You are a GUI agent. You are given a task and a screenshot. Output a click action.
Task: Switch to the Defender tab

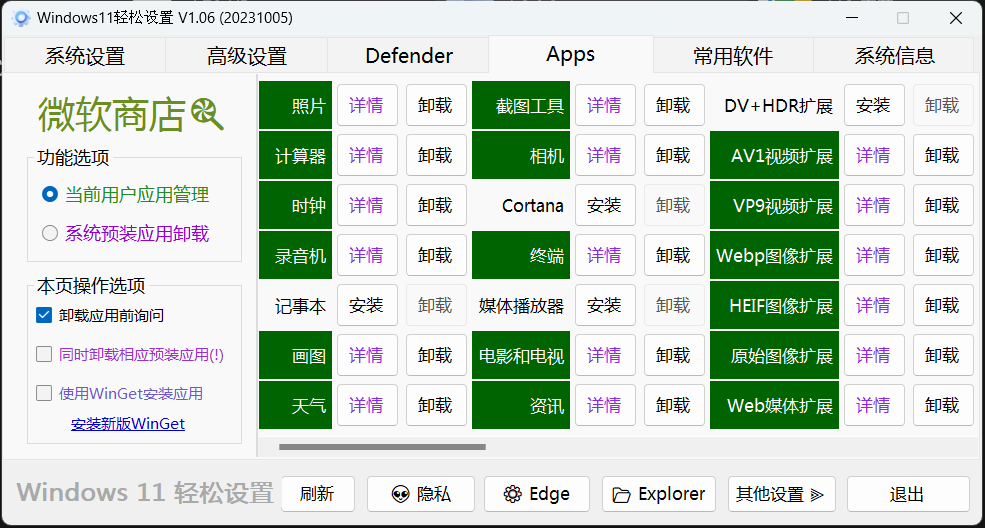click(x=409, y=56)
